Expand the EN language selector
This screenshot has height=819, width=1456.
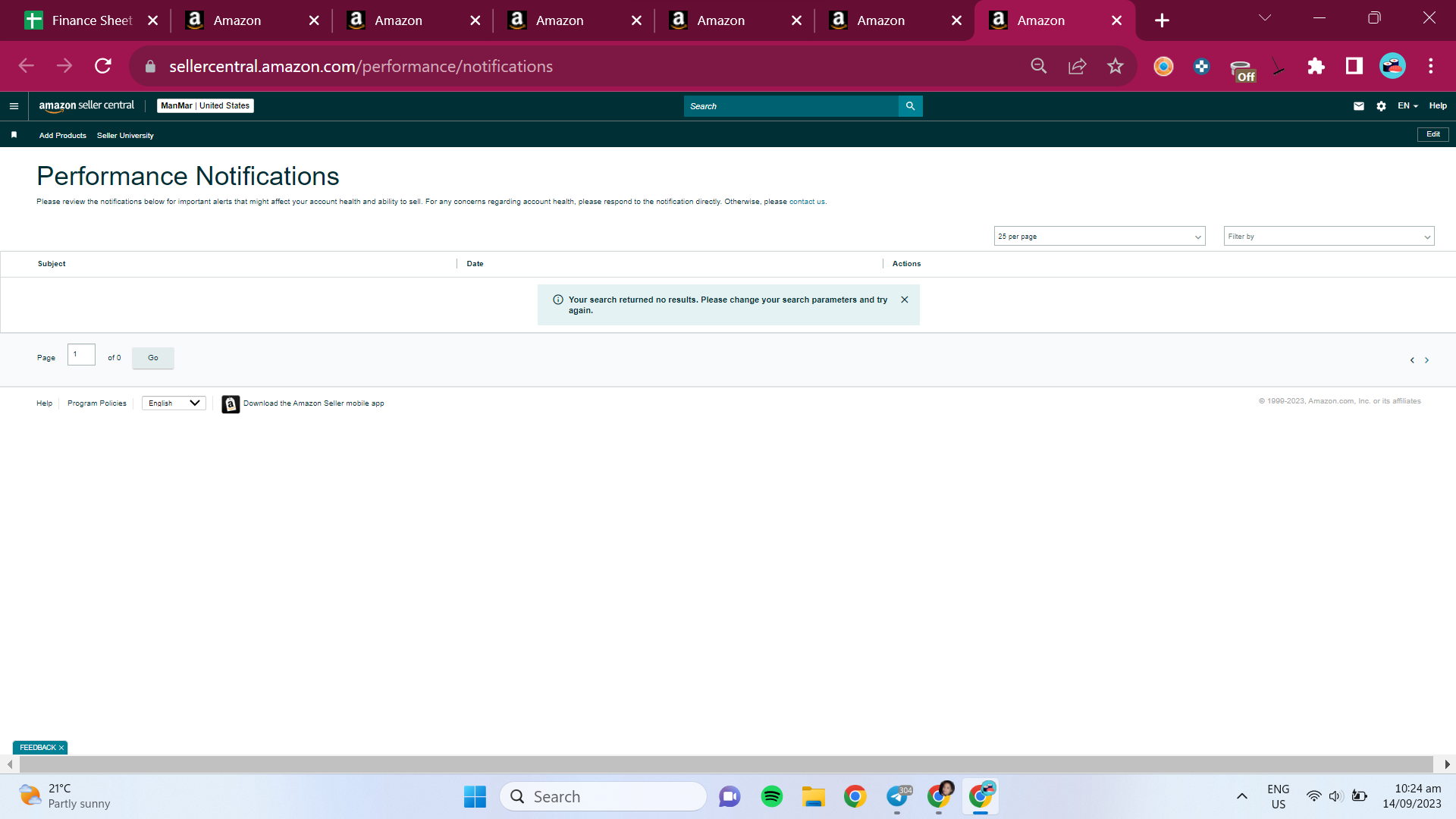pyautogui.click(x=1407, y=106)
